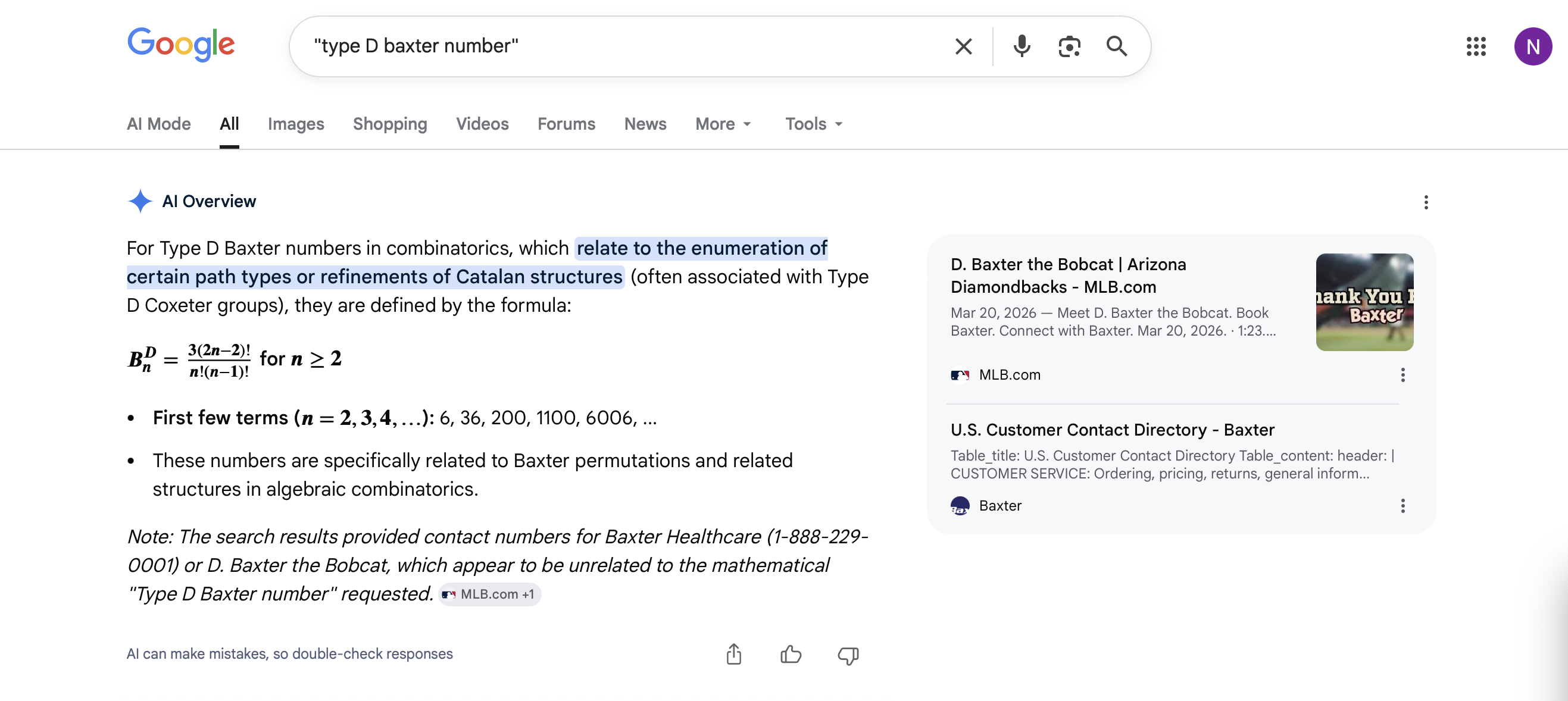The image size is (1568, 701).
Task: Click bullet about Baxter permutations
Action: point(472,475)
